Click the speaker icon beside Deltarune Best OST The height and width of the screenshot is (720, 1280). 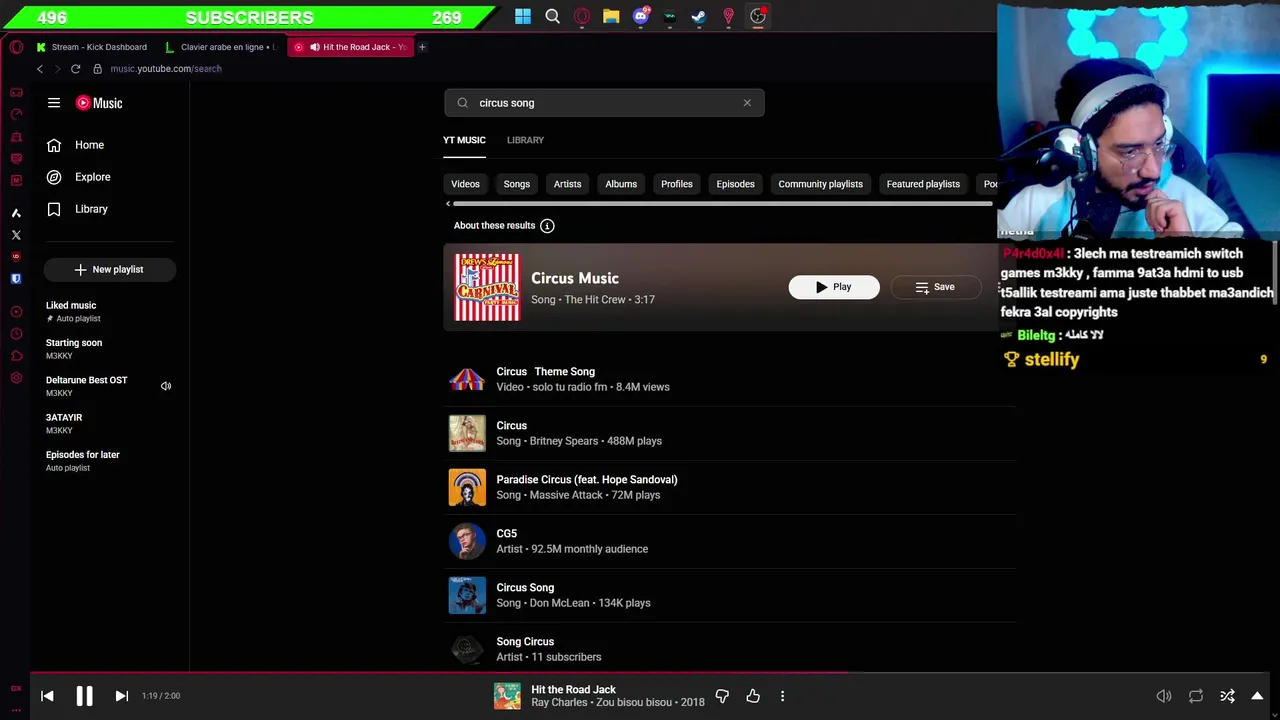coord(166,386)
